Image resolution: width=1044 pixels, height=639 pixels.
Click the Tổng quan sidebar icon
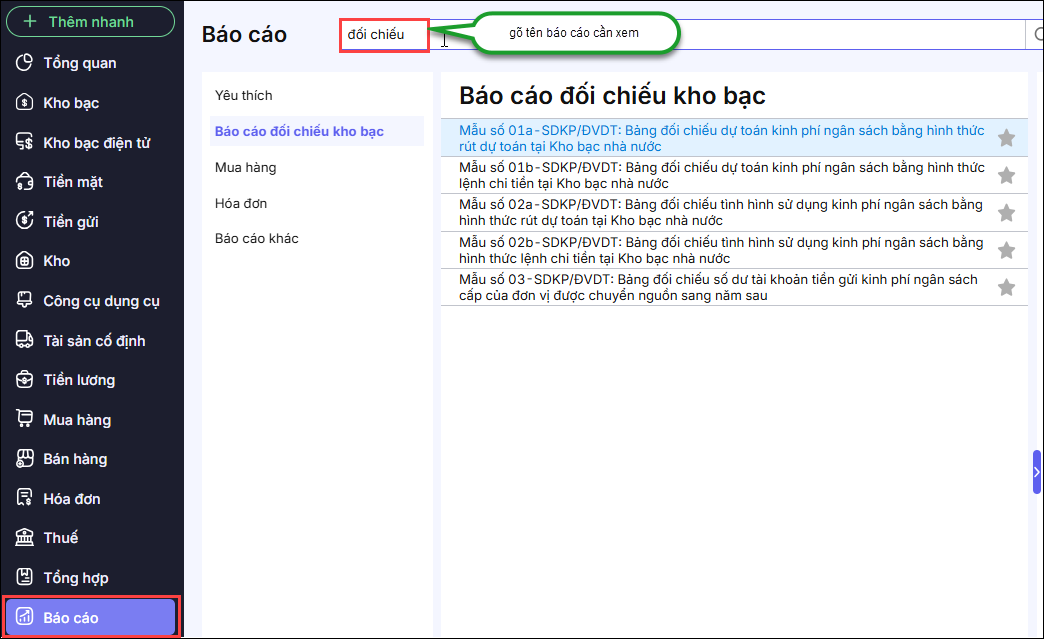pos(26,63)
